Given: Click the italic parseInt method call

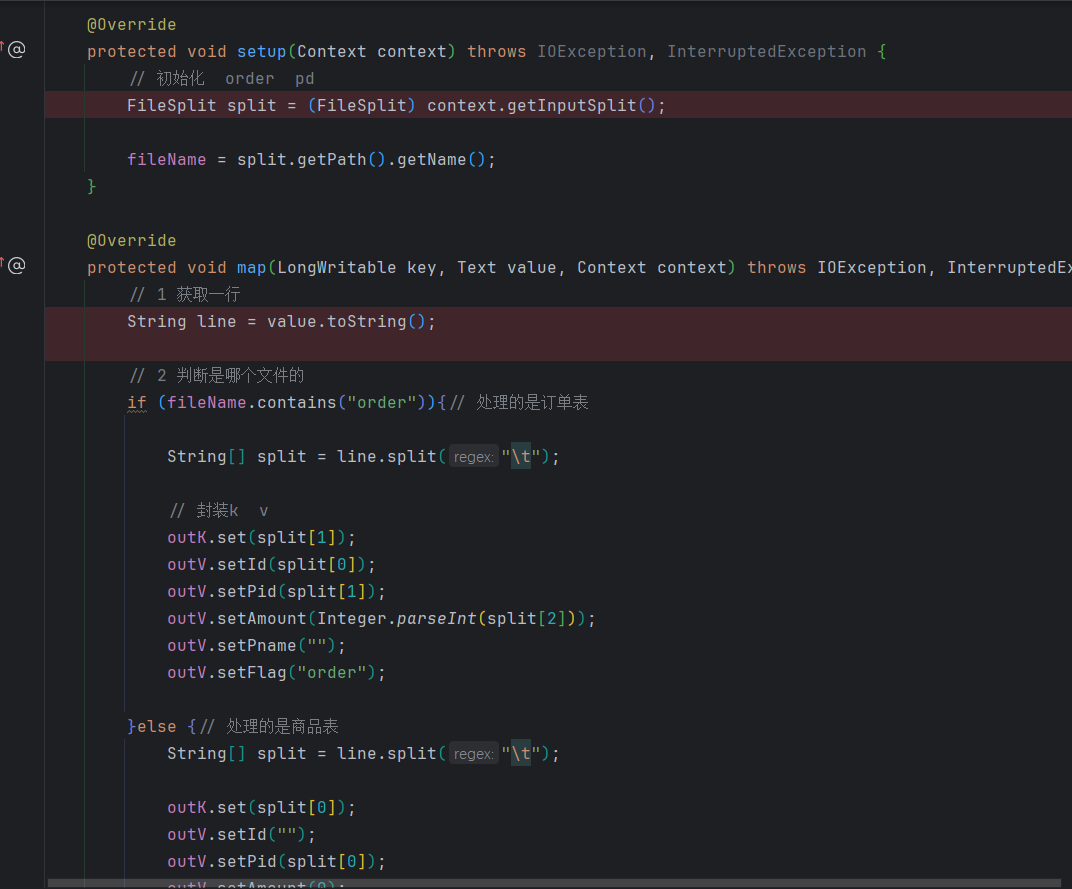Looking at the screenshot, I should [436, 619].
